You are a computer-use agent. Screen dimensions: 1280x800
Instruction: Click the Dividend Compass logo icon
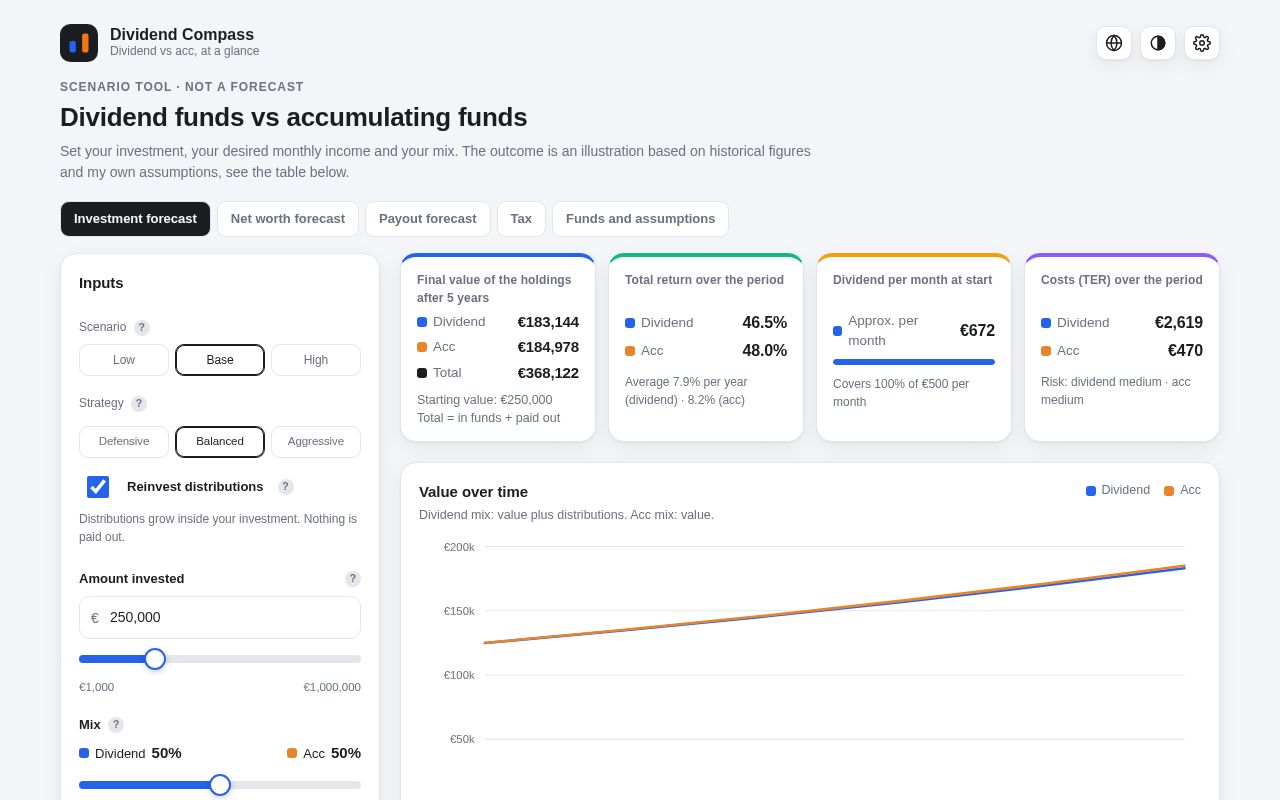[x=79, y=43]
